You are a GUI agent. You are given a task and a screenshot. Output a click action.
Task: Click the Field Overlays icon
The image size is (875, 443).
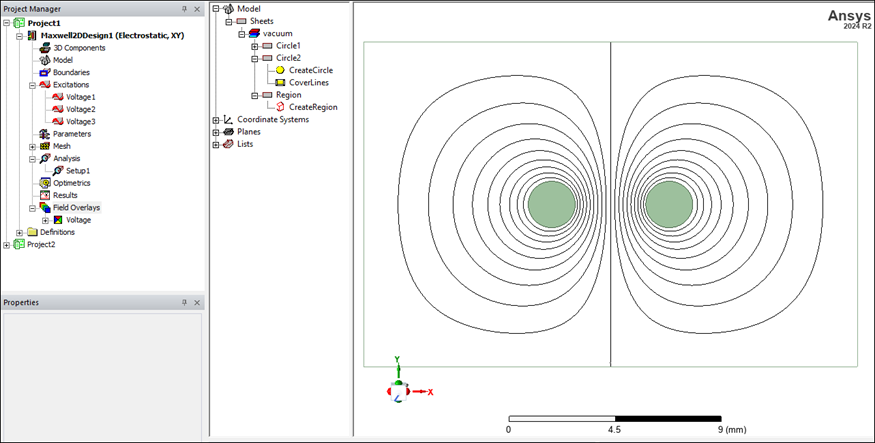tap(45, 208)
